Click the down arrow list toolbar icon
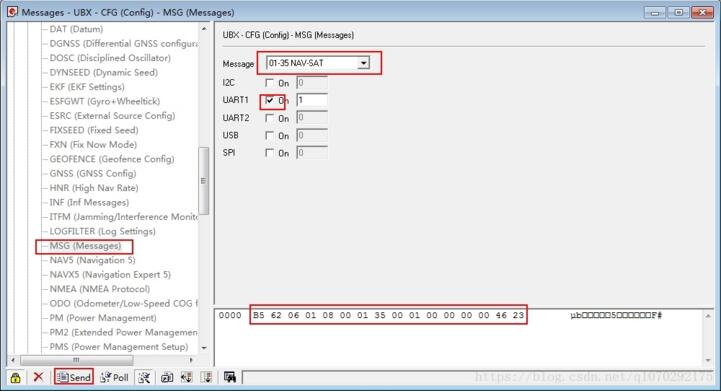 pos(206,377)
